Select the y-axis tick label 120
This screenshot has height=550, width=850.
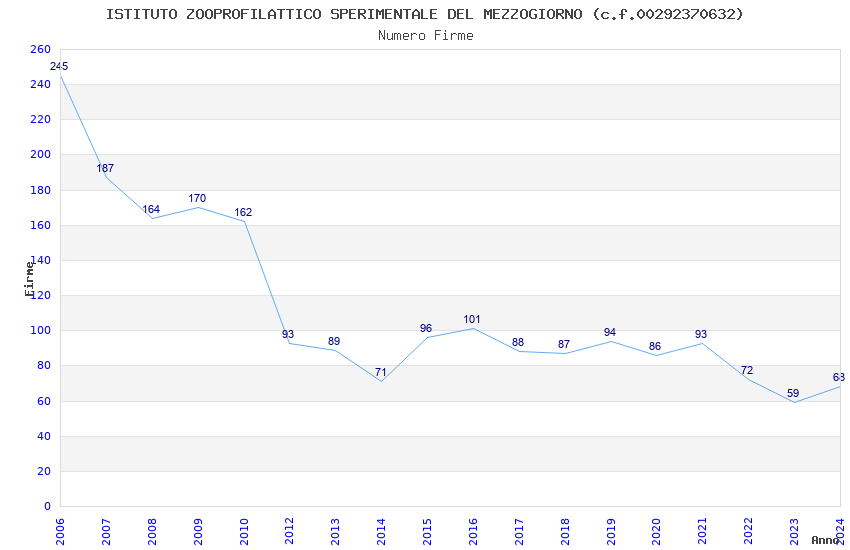(x=42, y=295)
